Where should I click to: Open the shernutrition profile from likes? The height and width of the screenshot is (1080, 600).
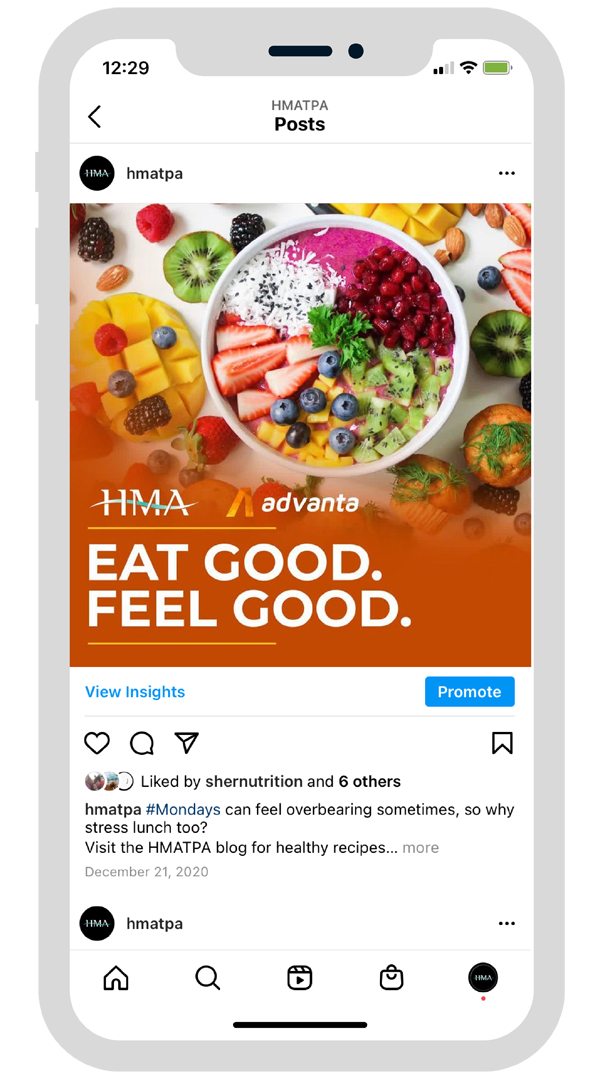(254, 782)
